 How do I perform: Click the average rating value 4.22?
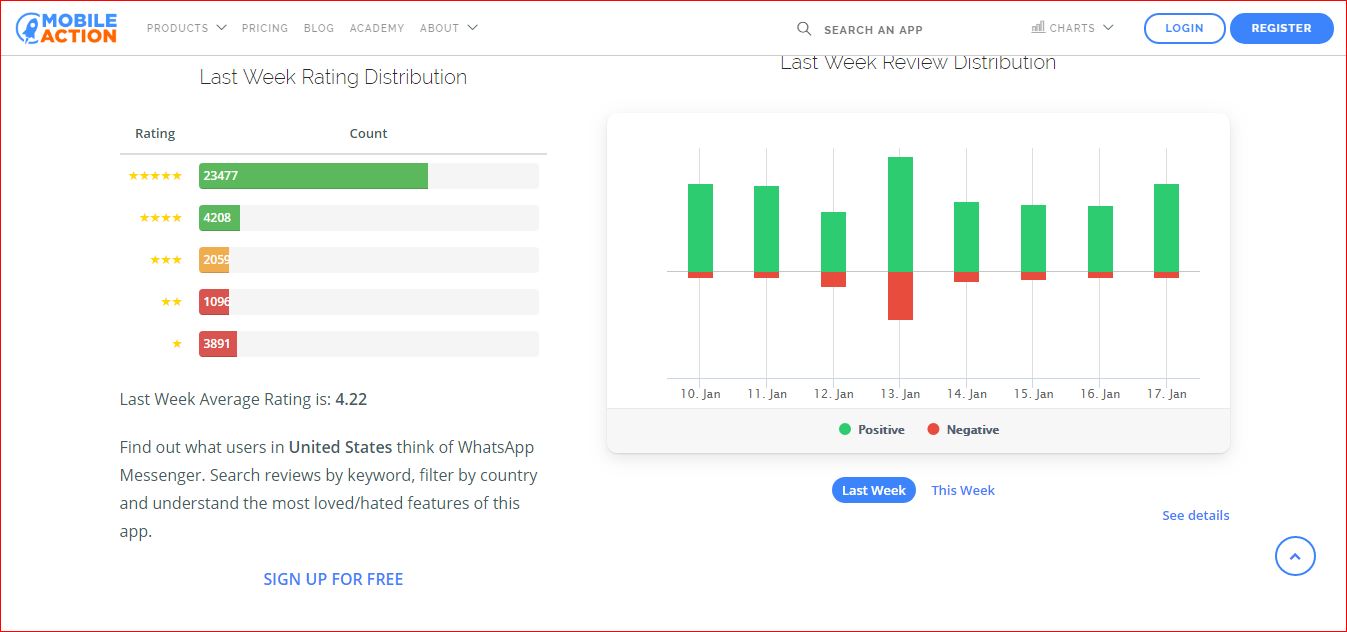[351, 399]
